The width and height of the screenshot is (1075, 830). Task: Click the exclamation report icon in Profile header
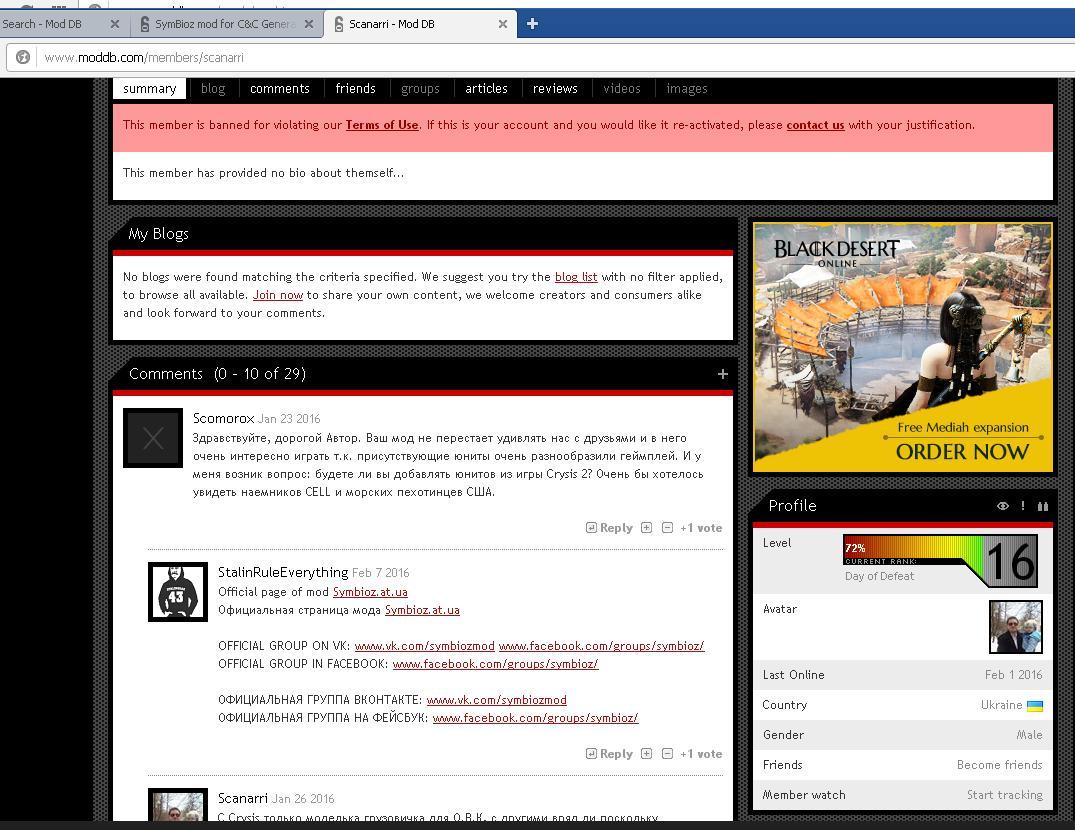point(1022,506)
